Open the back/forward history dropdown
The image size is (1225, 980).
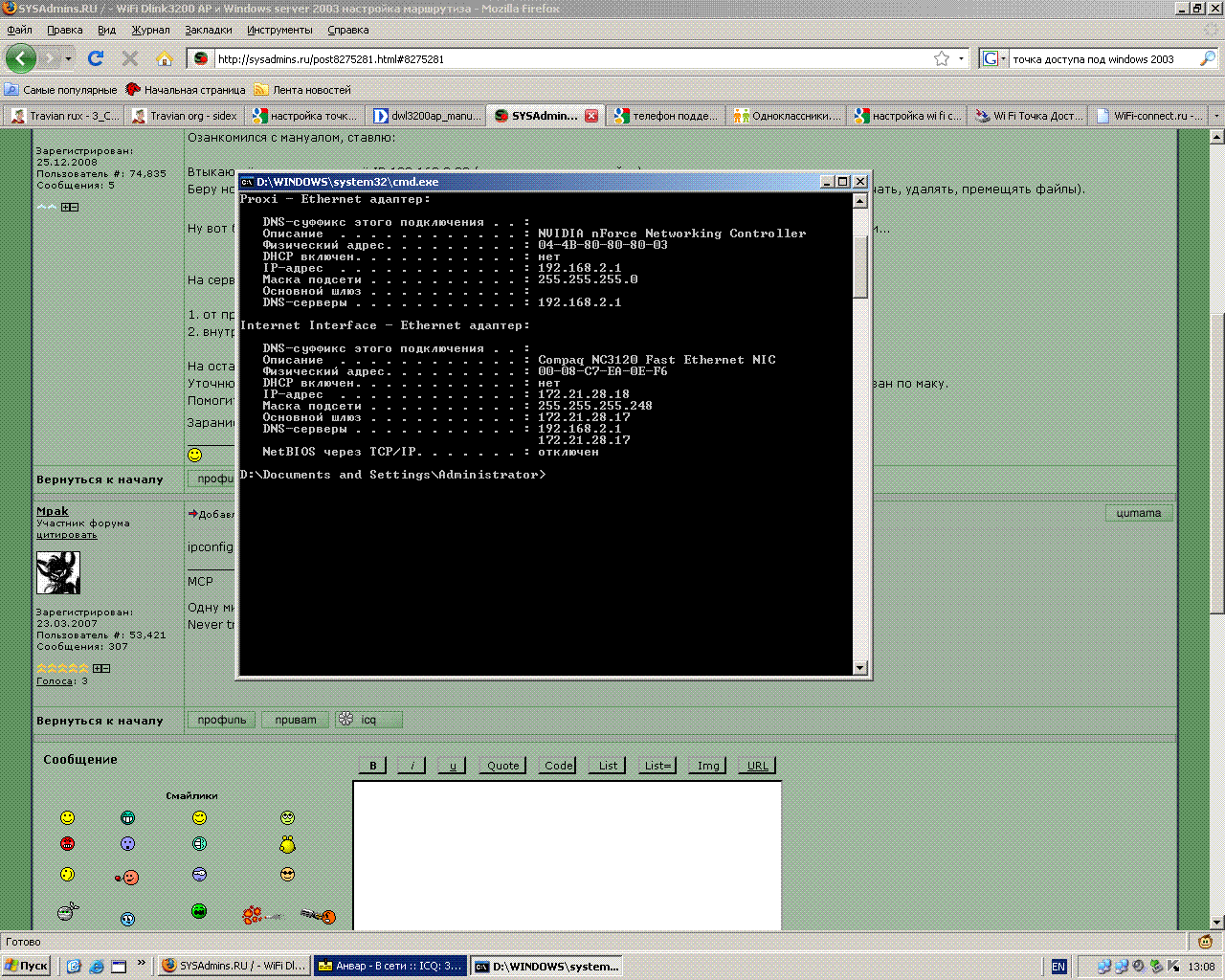pos(69,58)
